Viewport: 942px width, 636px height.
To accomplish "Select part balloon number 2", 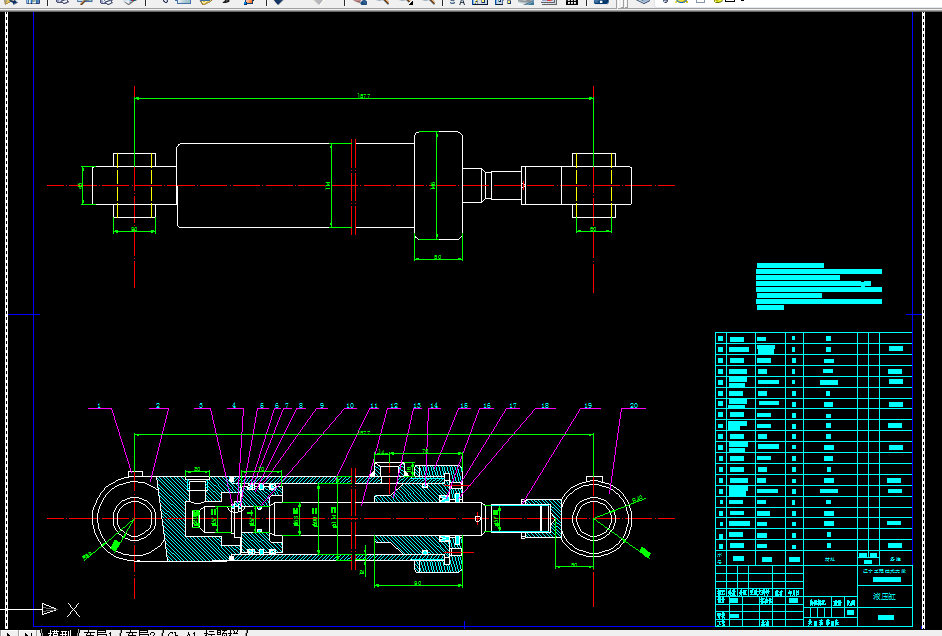I will (x=158, y=406).
